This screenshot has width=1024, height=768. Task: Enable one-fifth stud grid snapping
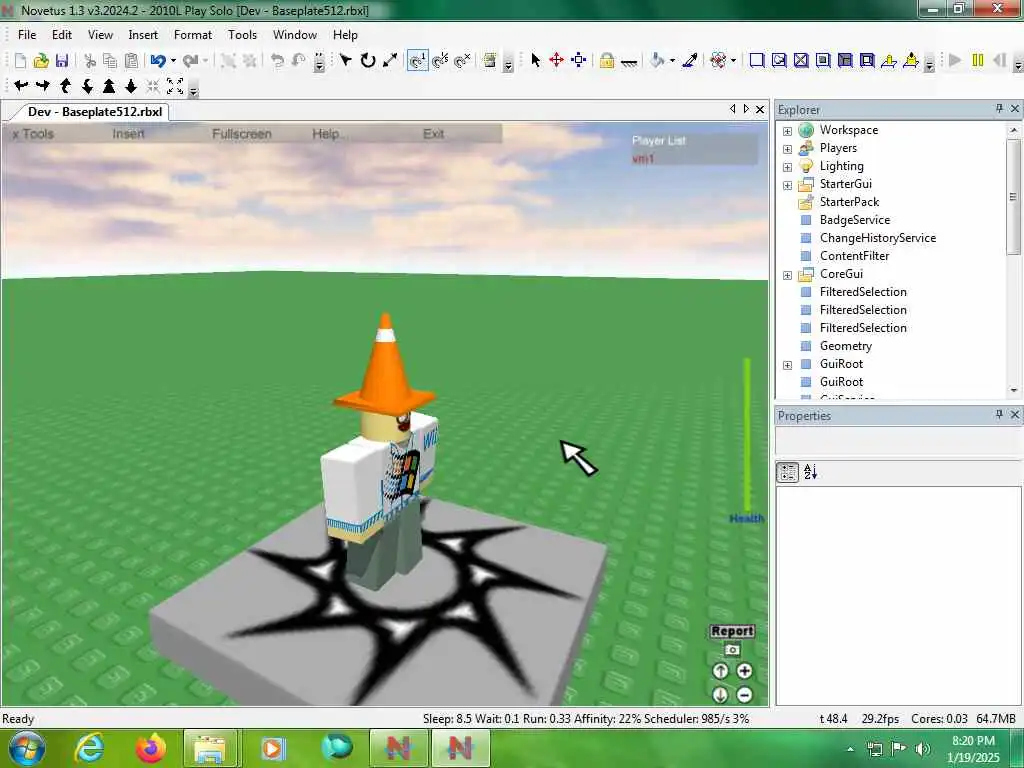(x=440, y=61)
